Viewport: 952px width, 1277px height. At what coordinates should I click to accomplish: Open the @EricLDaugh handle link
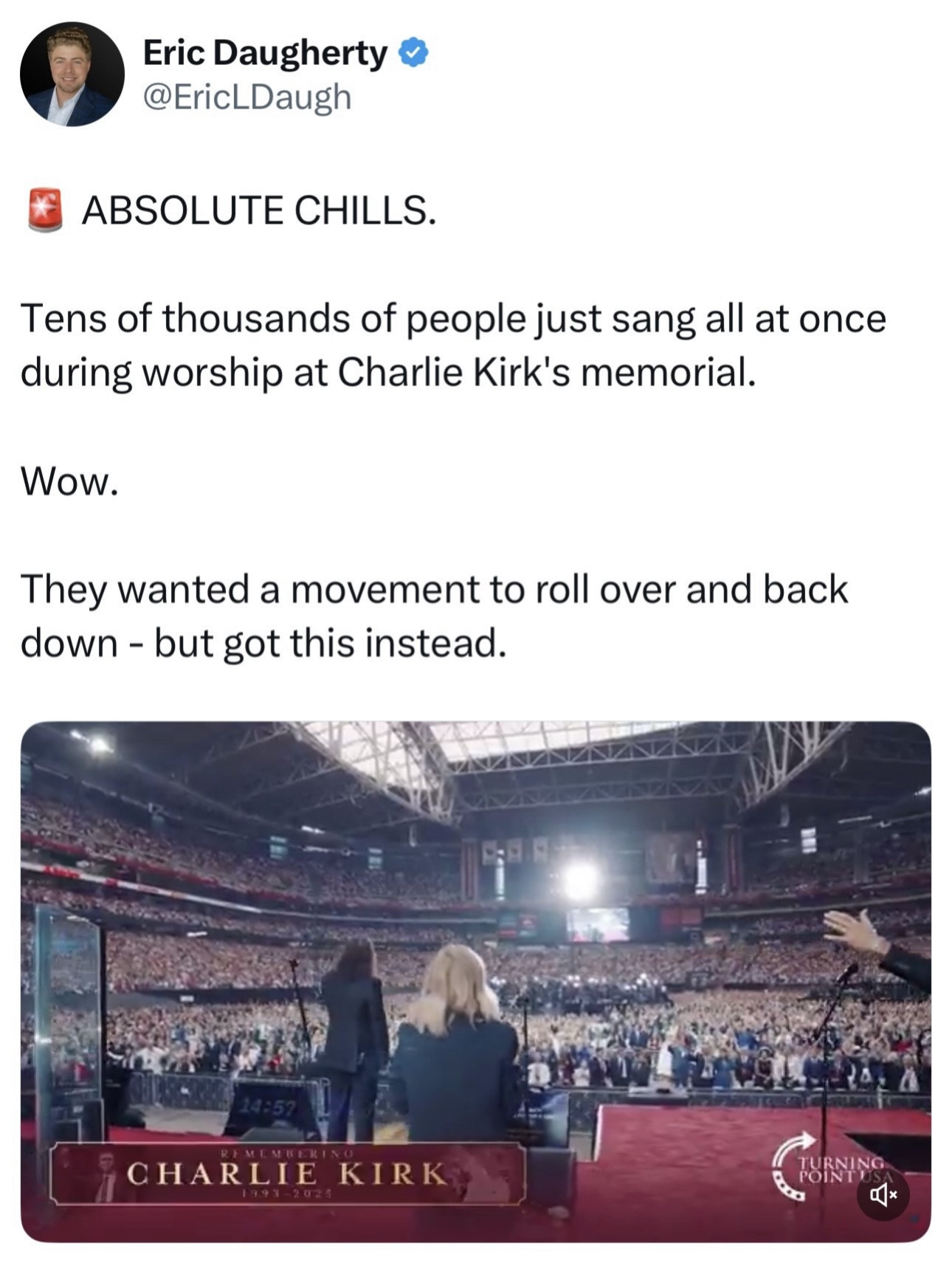246,97
